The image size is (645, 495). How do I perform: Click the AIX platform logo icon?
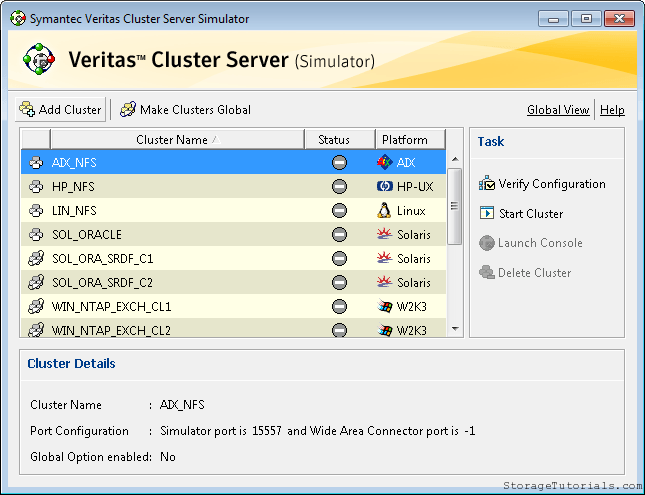[x=385, y=163]
